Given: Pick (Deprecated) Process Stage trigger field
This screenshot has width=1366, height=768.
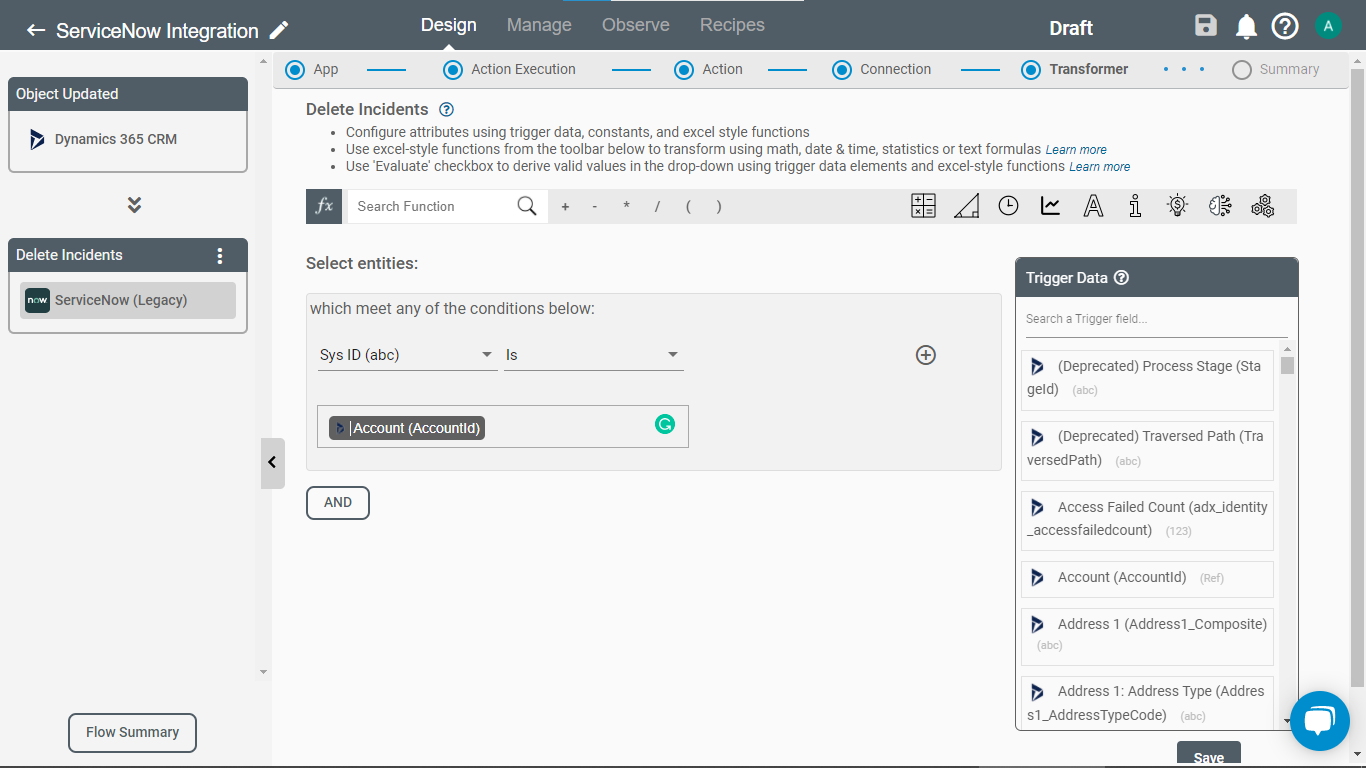Looking at the screenshot, I should (1147, 379).
